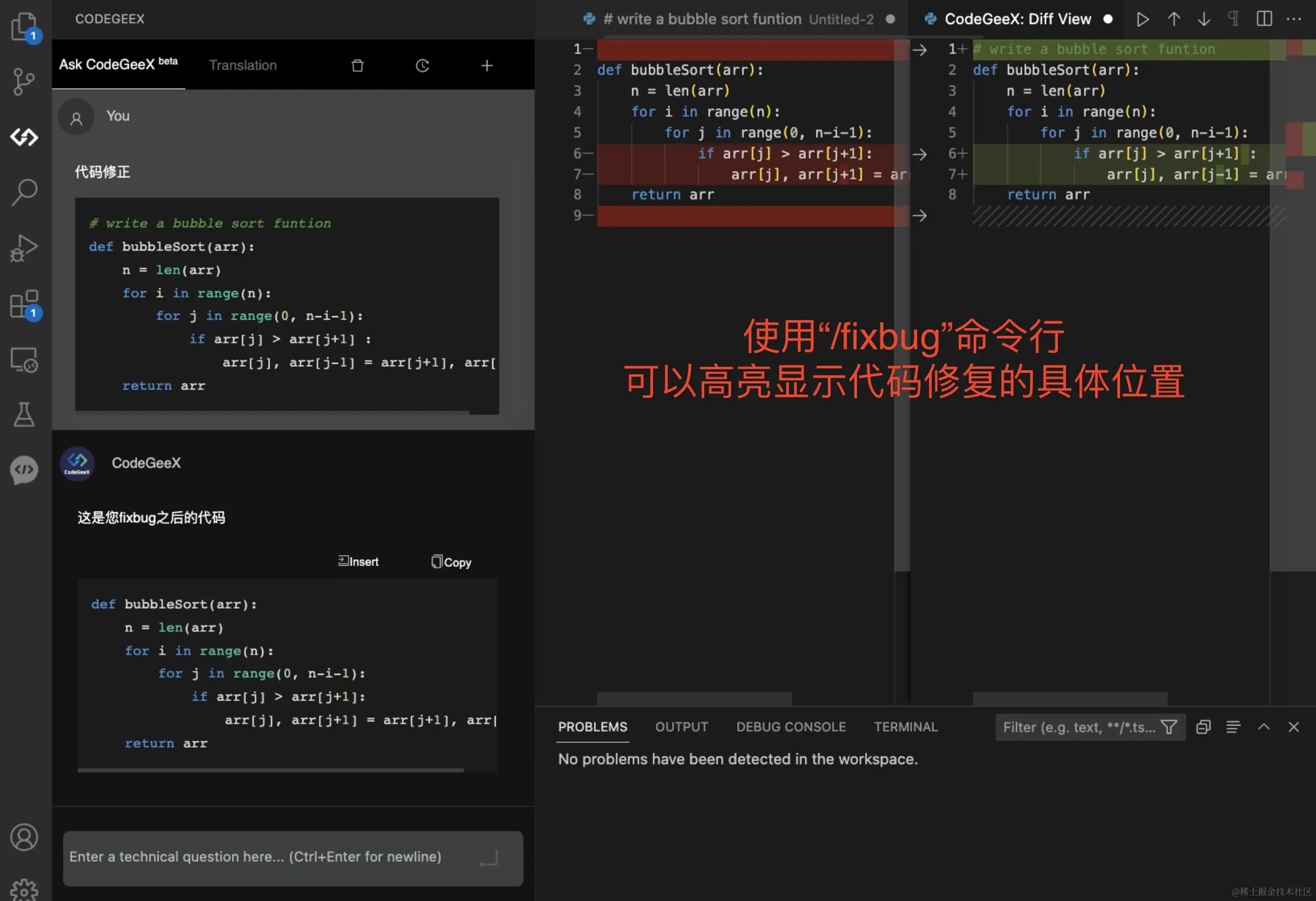Collapse the bottom panel with chevron
Viewport: 1316px width, 901px height.
1264,727
